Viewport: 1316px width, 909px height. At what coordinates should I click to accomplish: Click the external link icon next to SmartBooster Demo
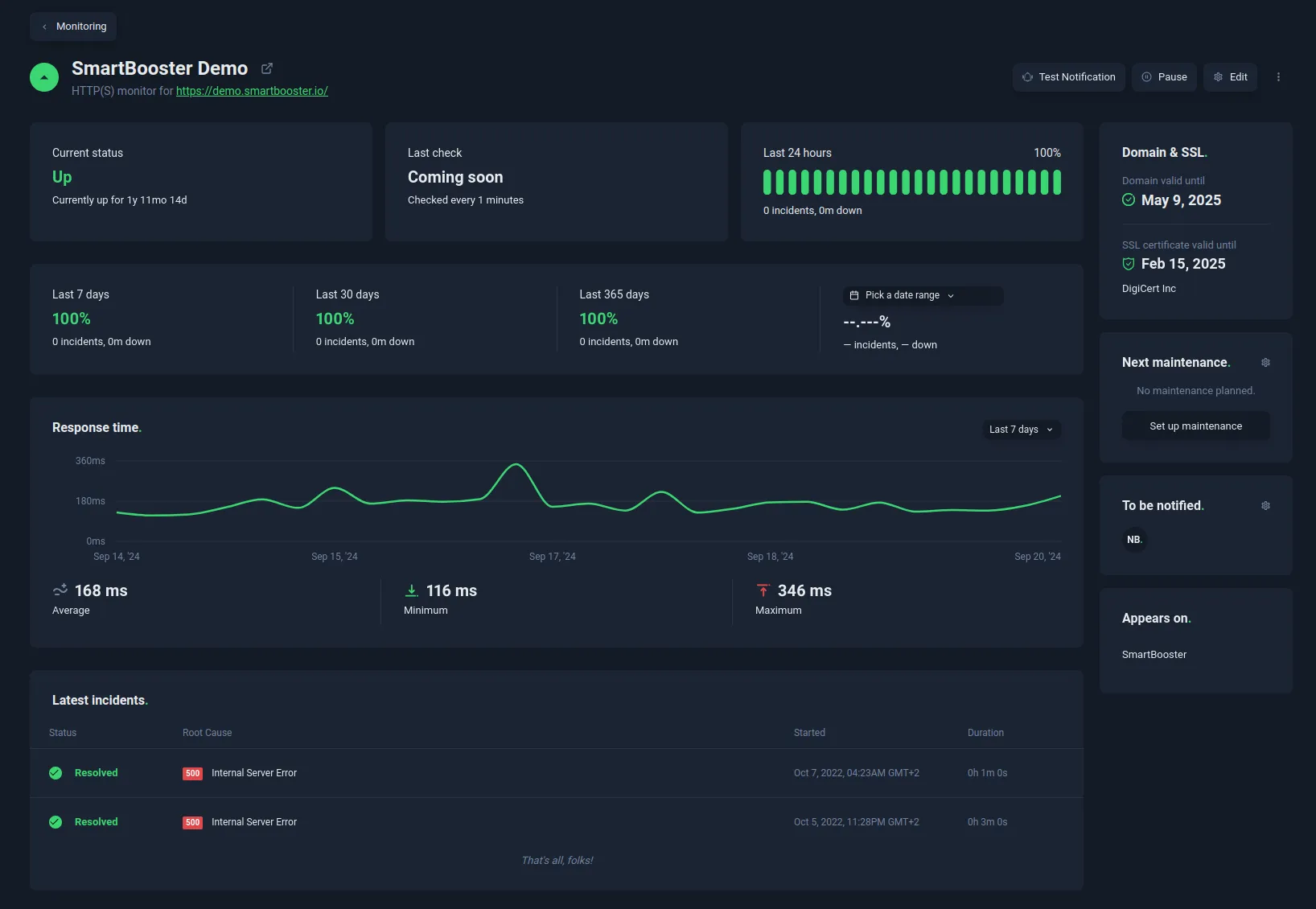click(266, 68)
